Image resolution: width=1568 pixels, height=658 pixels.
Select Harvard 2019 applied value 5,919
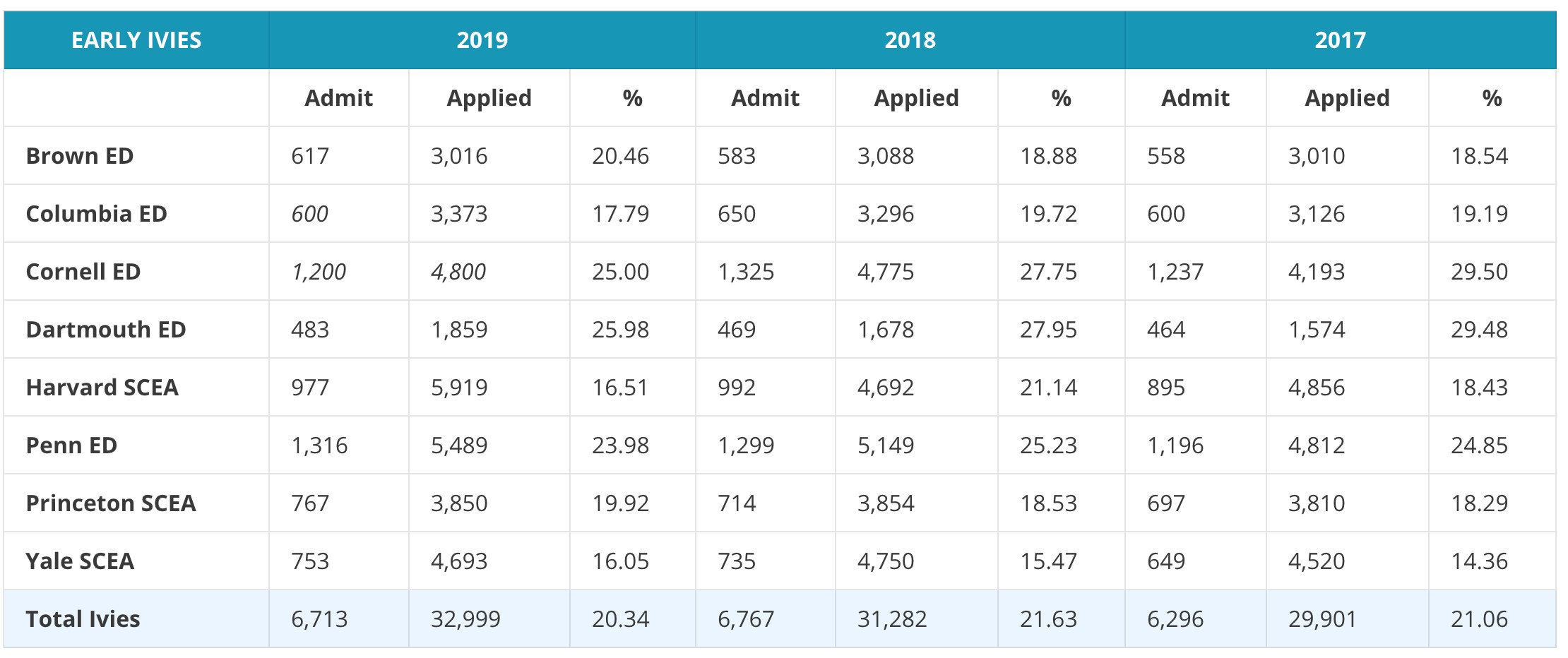[x=459, y=388]
